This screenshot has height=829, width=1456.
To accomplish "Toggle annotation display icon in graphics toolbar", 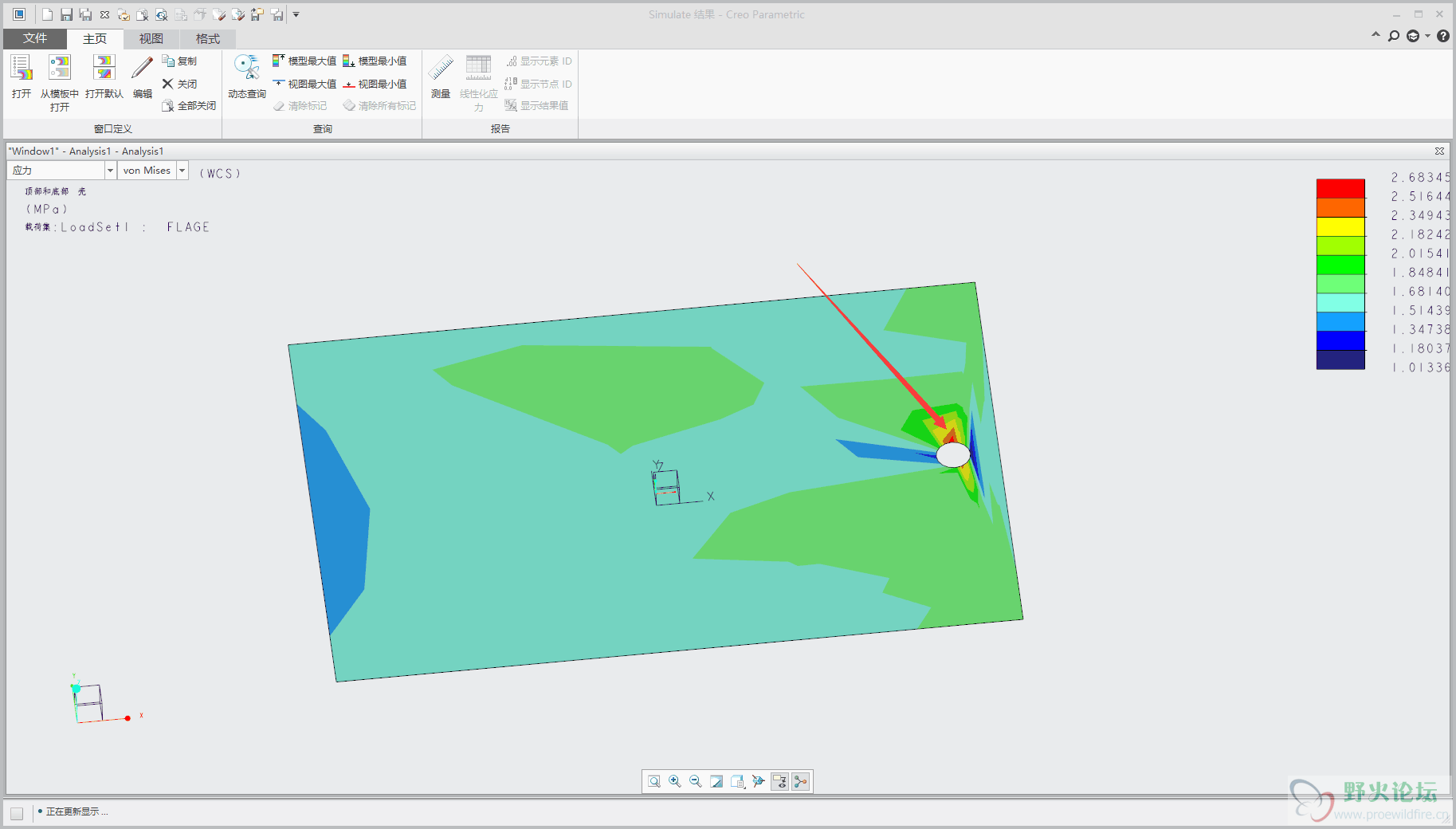I will coord(779,781).
